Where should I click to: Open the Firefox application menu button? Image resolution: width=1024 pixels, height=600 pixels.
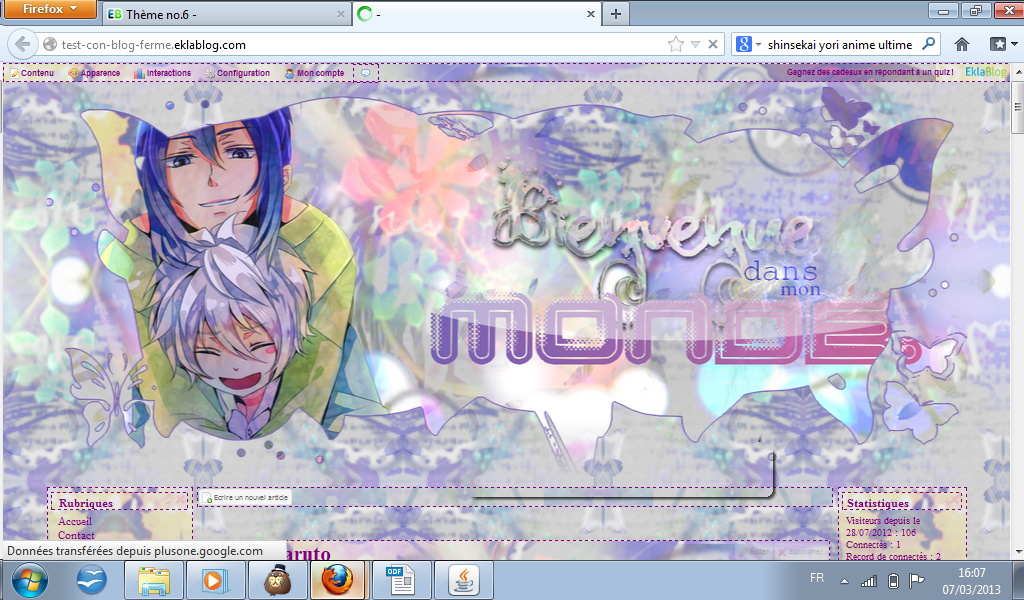[x=48, y=9]
